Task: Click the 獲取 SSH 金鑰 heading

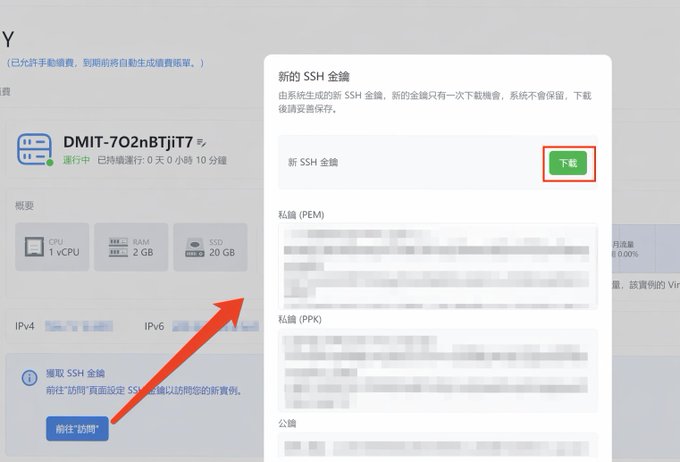Action: (75, 373)
